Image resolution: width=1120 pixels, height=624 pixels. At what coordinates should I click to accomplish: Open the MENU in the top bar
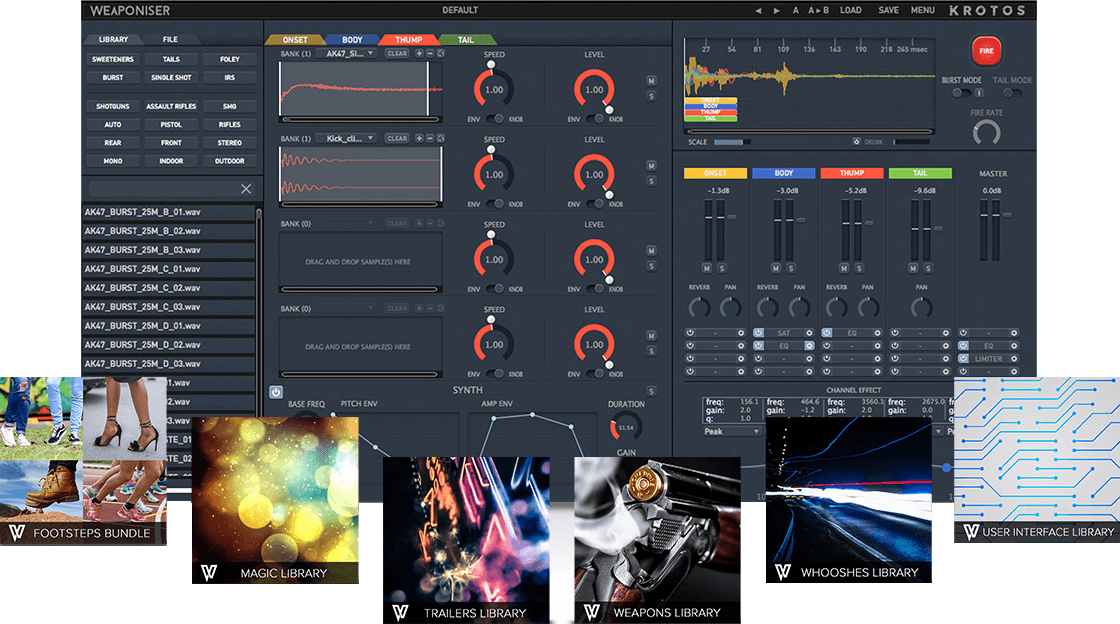click(922, 10)
